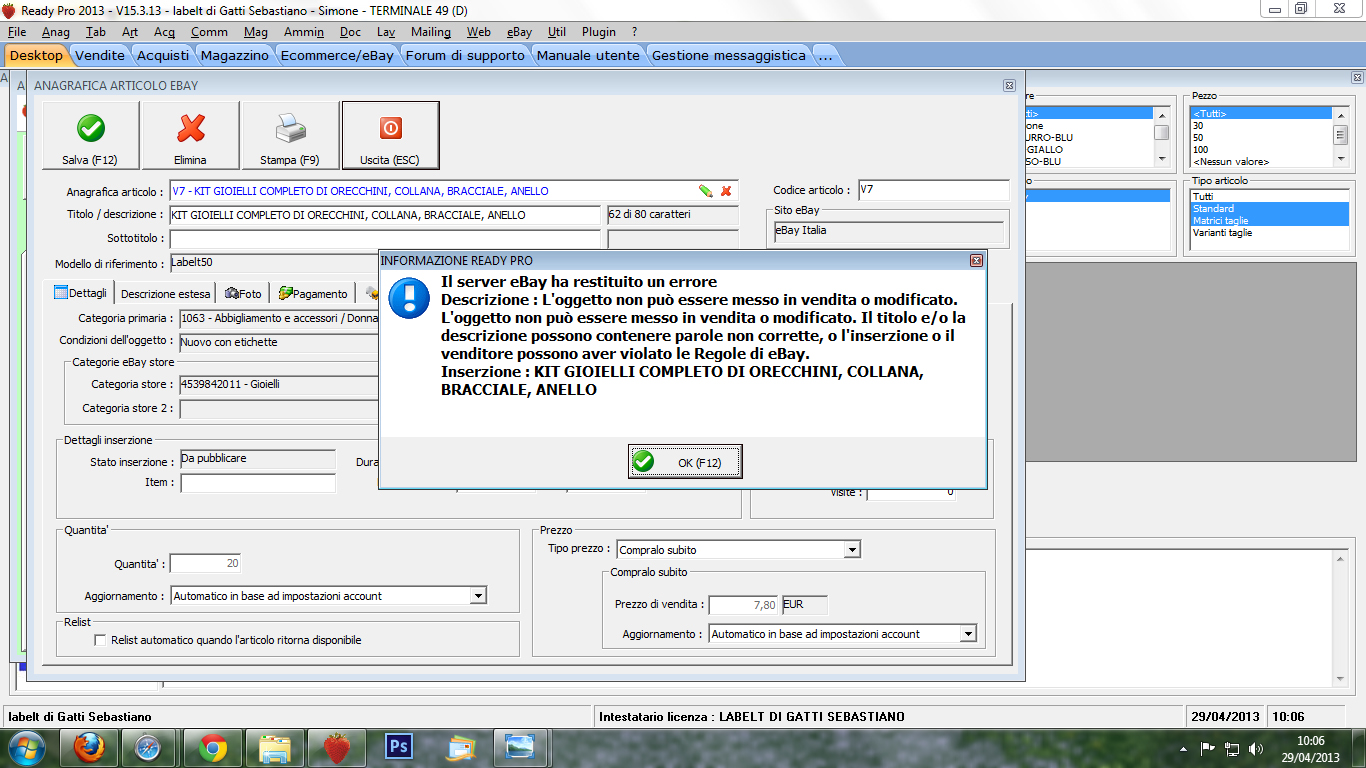Image resolution: width=1366 pixels, height=768 pixels.
Task: Click the Sottotitolo input field
Action: pos(385,239)
